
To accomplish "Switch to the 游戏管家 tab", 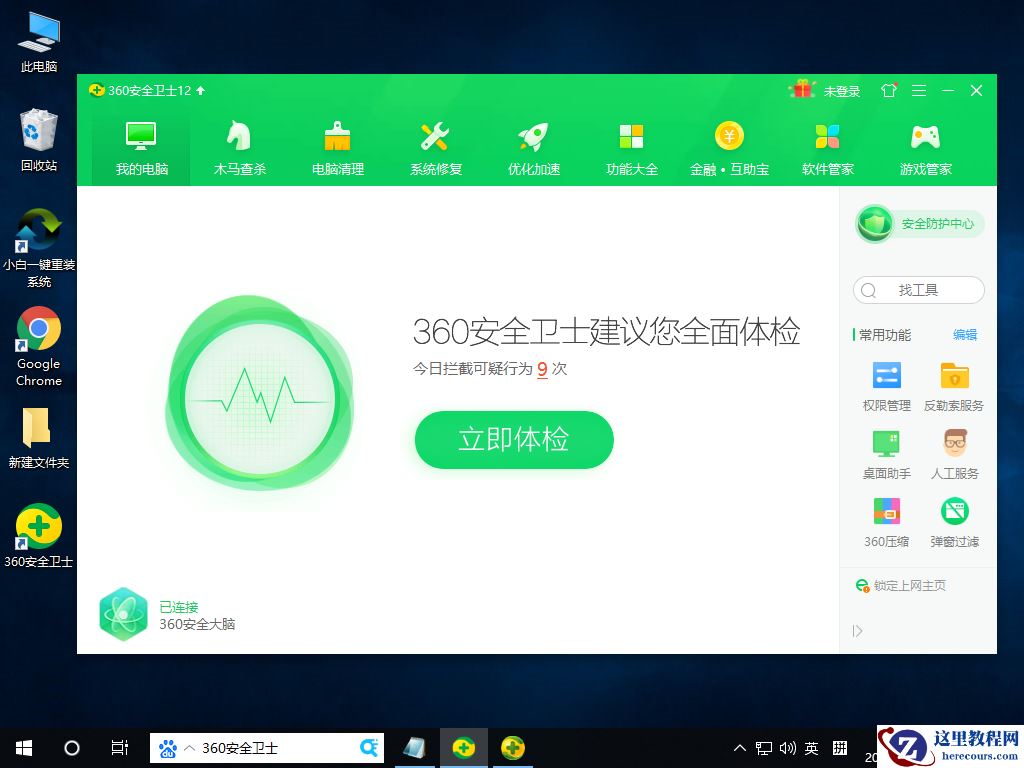I will tap(924, 145).
